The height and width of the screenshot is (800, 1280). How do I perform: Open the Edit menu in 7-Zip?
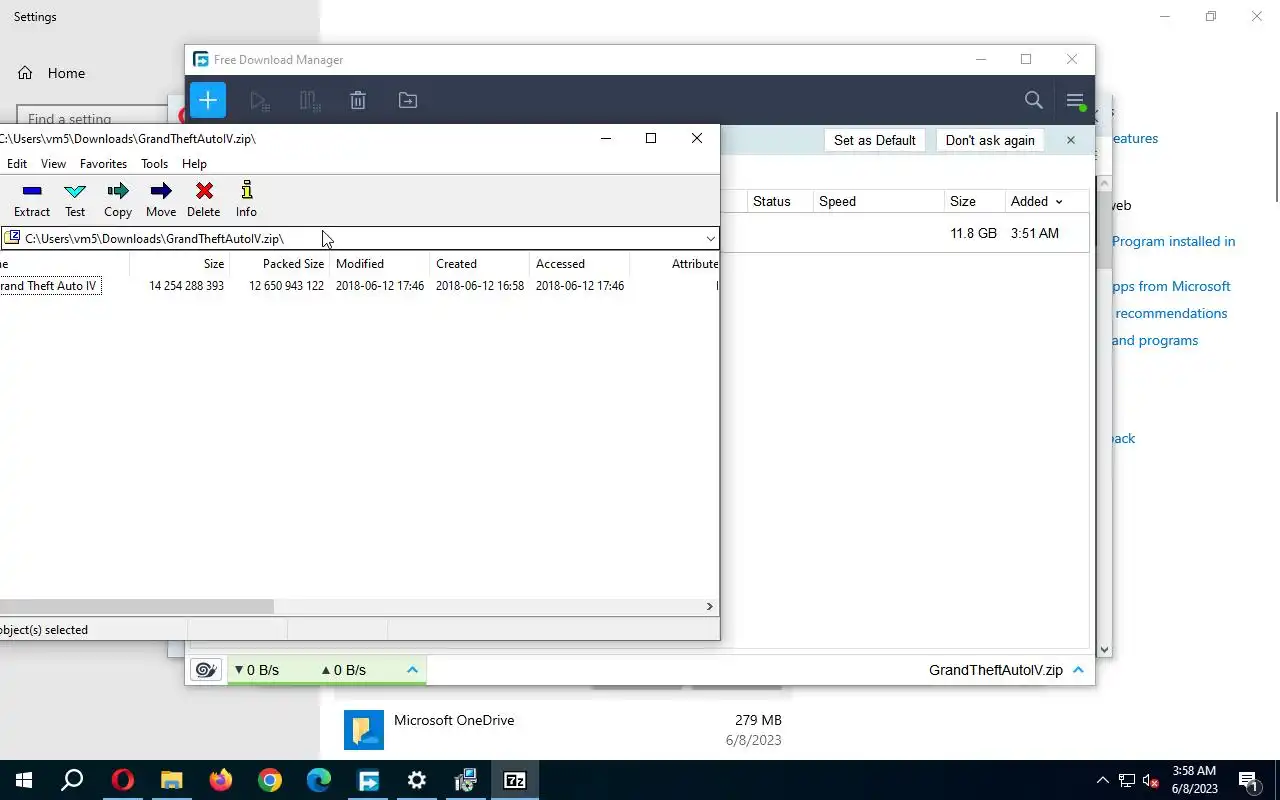click(17, 164)
